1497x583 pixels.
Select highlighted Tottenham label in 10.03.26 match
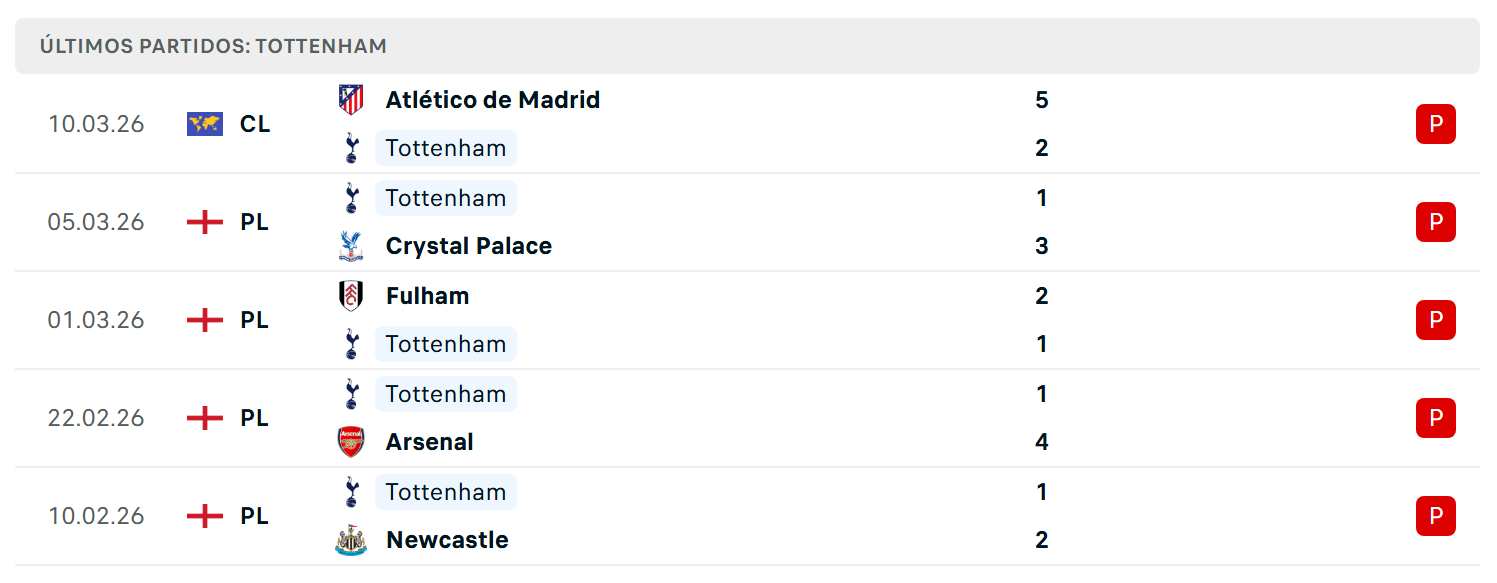(446, 148)
